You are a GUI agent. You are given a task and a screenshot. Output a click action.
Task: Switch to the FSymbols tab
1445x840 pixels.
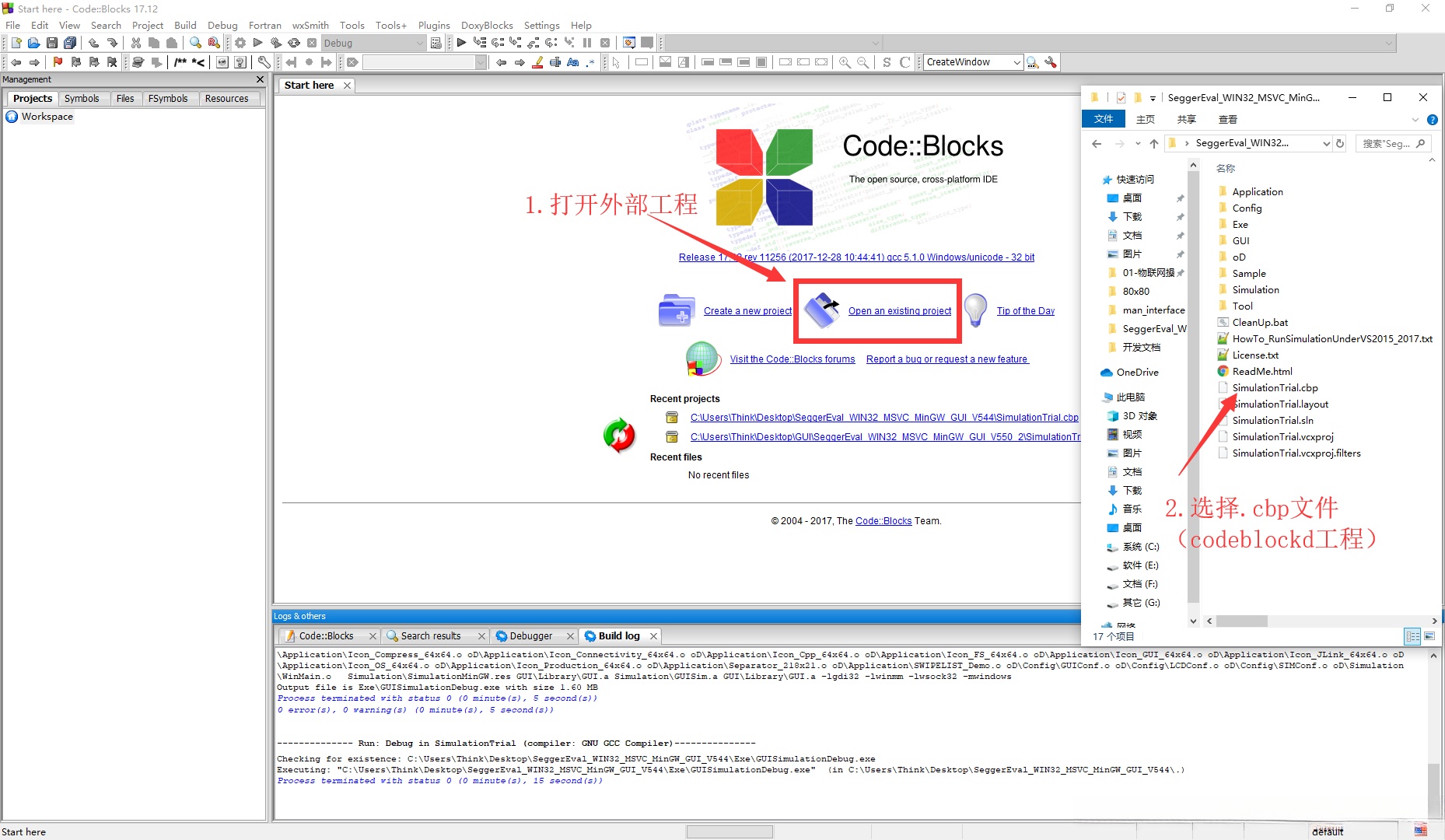pos(168,98)
